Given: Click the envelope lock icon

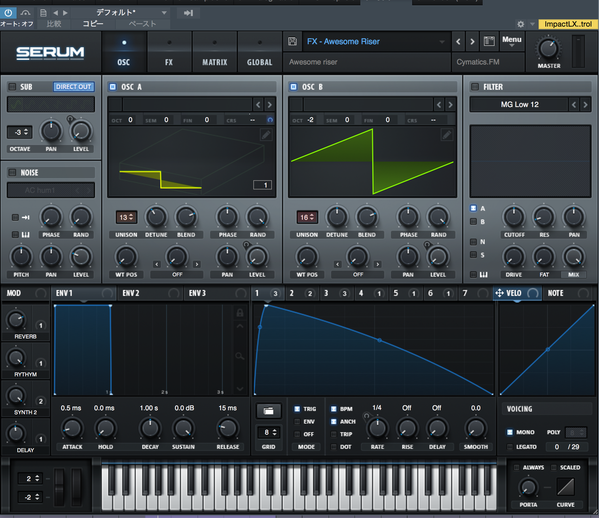Looking at the screenshot, I should point(240,313).
